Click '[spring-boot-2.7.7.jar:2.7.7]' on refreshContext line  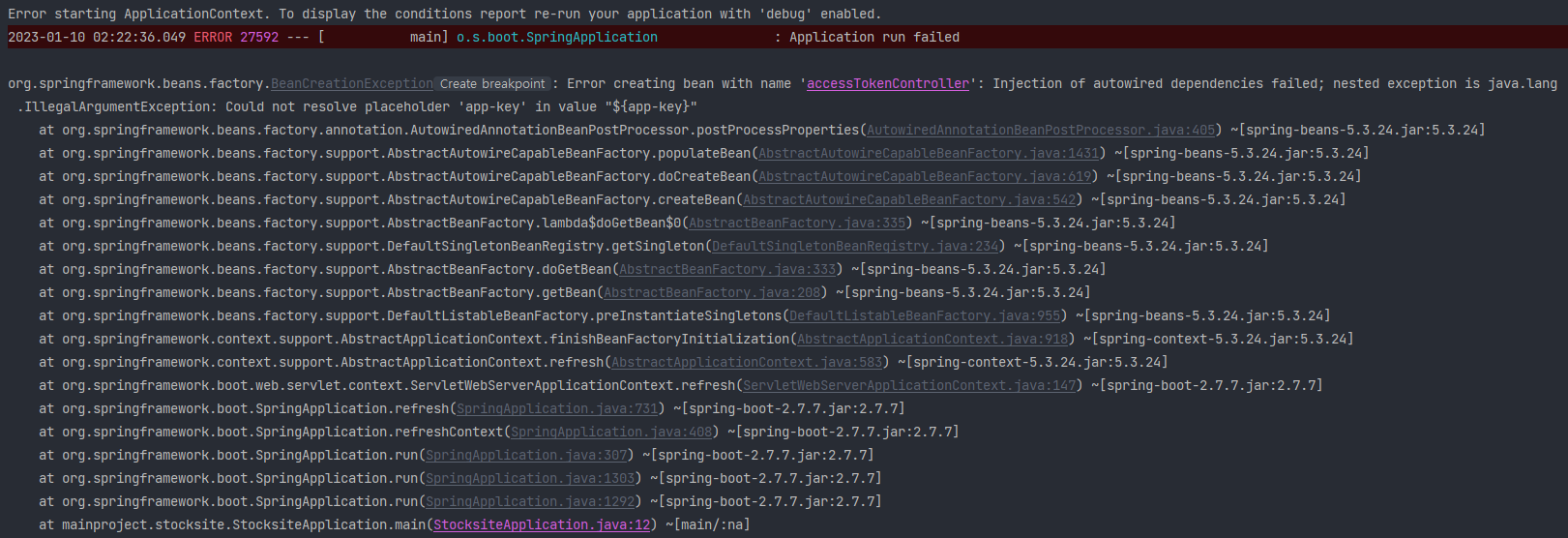point(846,433)
